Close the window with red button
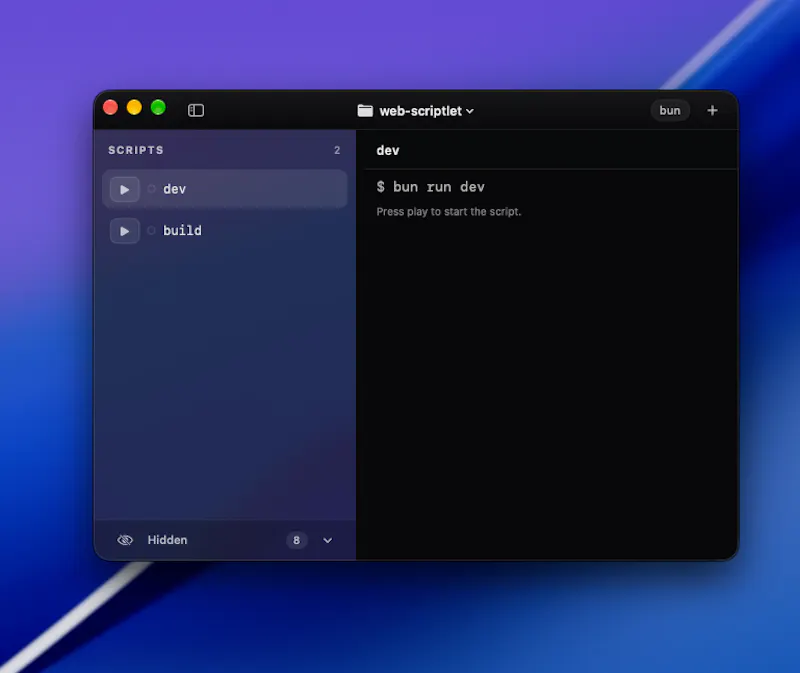Viewport: 800px width, 673px height. (x=111, y=107)
